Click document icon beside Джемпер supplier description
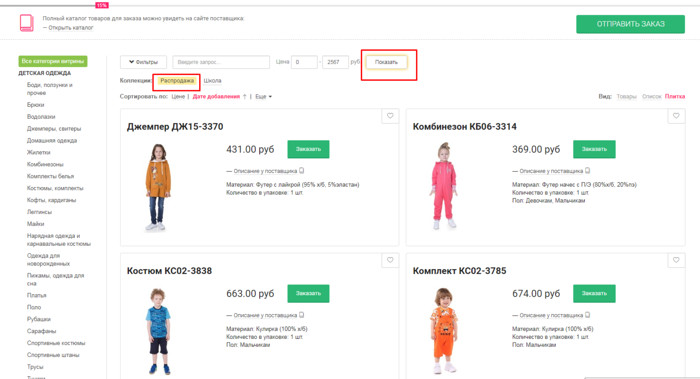 (301, 171)
